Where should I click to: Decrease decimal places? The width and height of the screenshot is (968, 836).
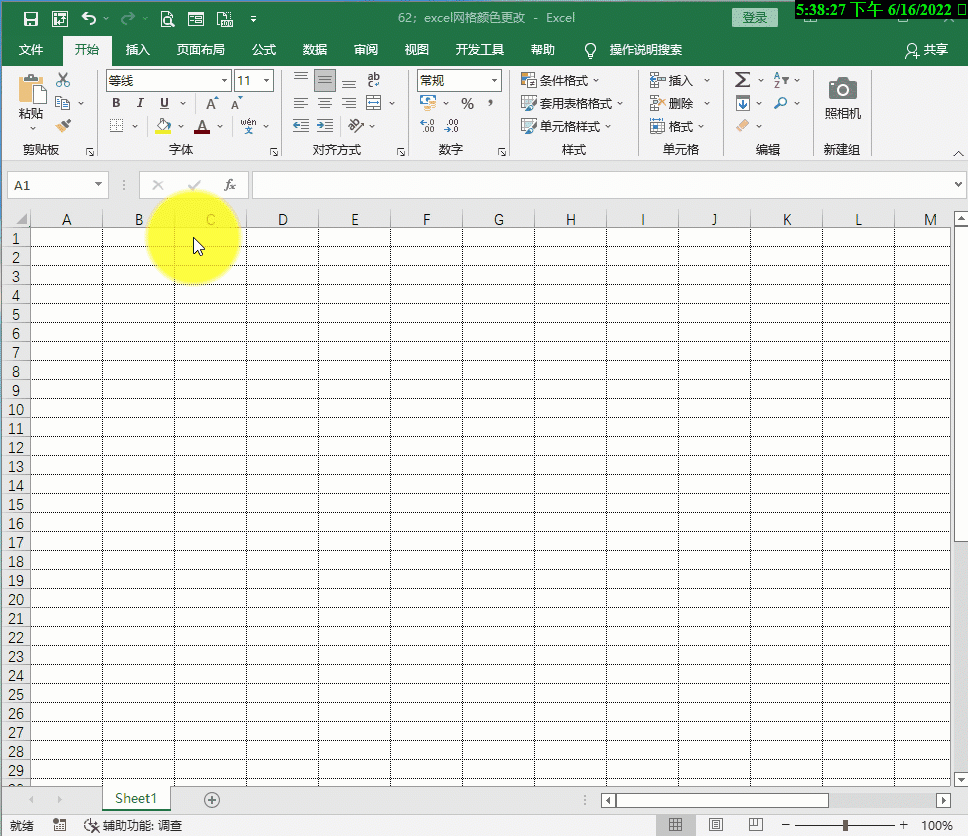tap(452, 126)
